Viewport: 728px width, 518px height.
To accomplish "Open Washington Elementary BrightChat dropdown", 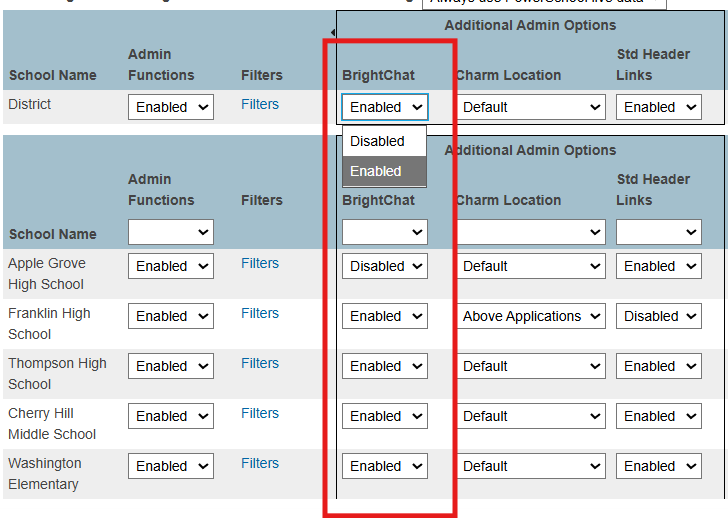I will pos(385,466).
